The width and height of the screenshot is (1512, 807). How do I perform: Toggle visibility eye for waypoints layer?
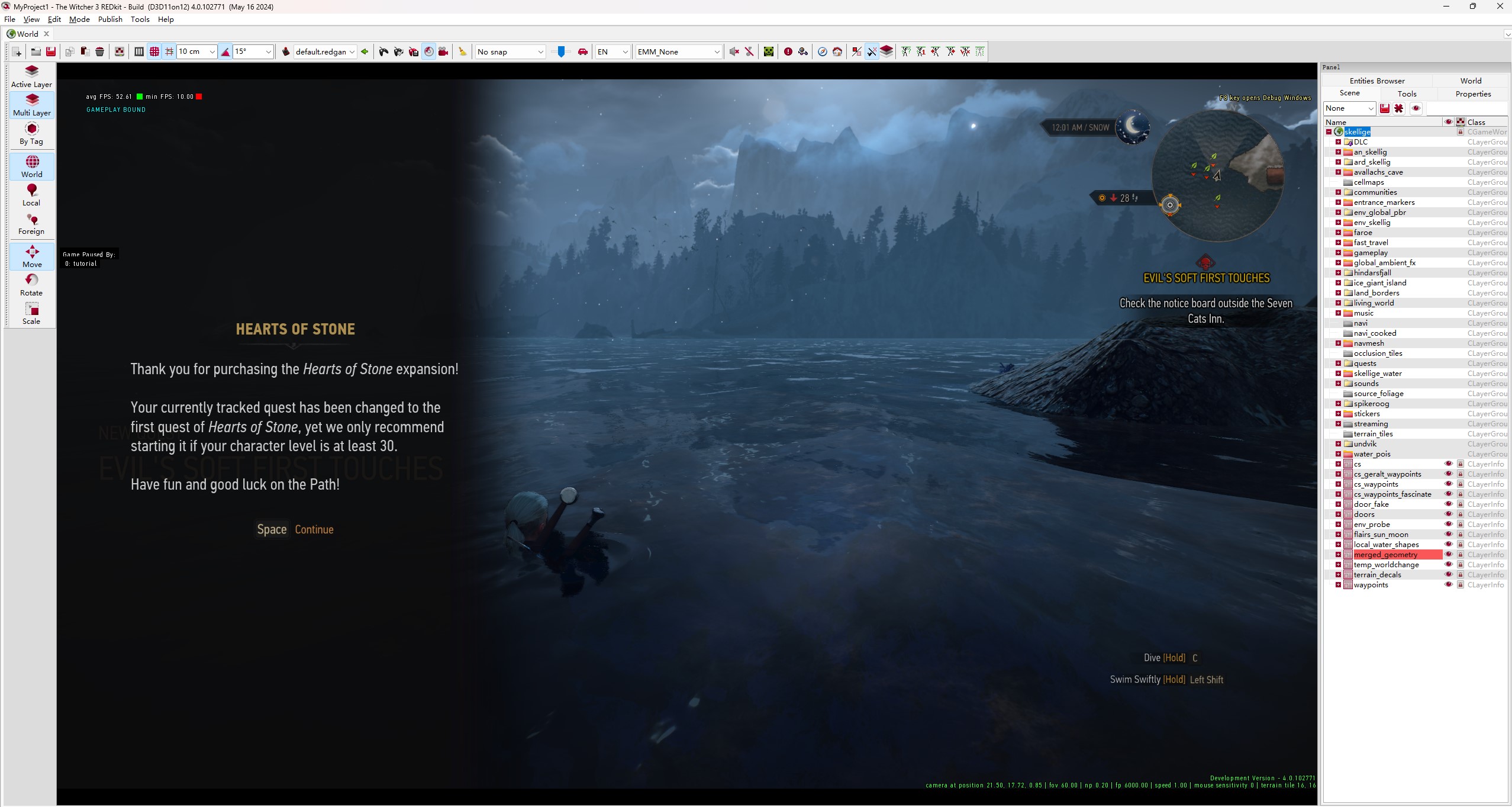[x=1448, y=584]
